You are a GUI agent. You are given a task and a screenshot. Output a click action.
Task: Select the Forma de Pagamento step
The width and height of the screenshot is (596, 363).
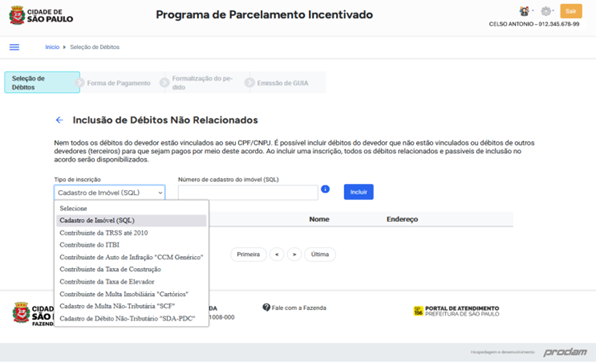(x=119, y=83)
